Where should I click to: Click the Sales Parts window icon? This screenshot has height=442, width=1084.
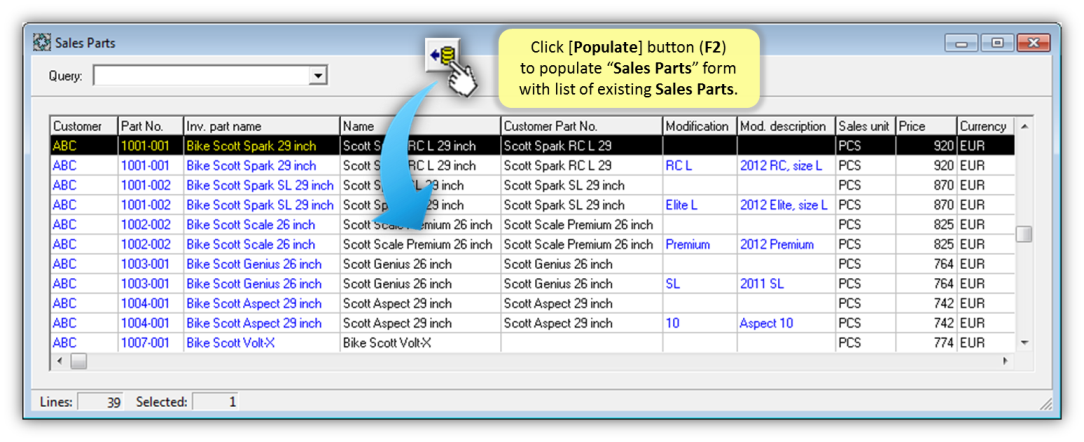41,43
